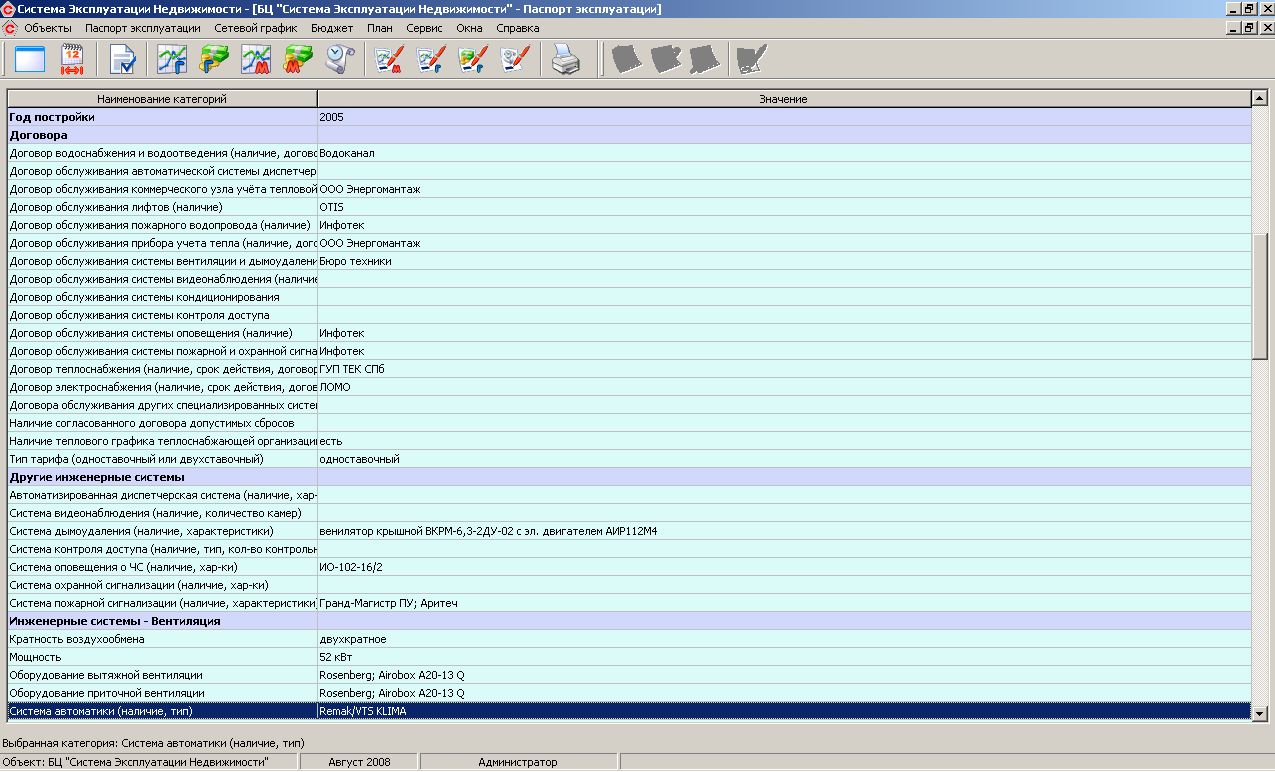Click the ГУП ТЕК СПб value
Image resolution: width=1275 pixels, height=772 pixels.
pos(351,369)
